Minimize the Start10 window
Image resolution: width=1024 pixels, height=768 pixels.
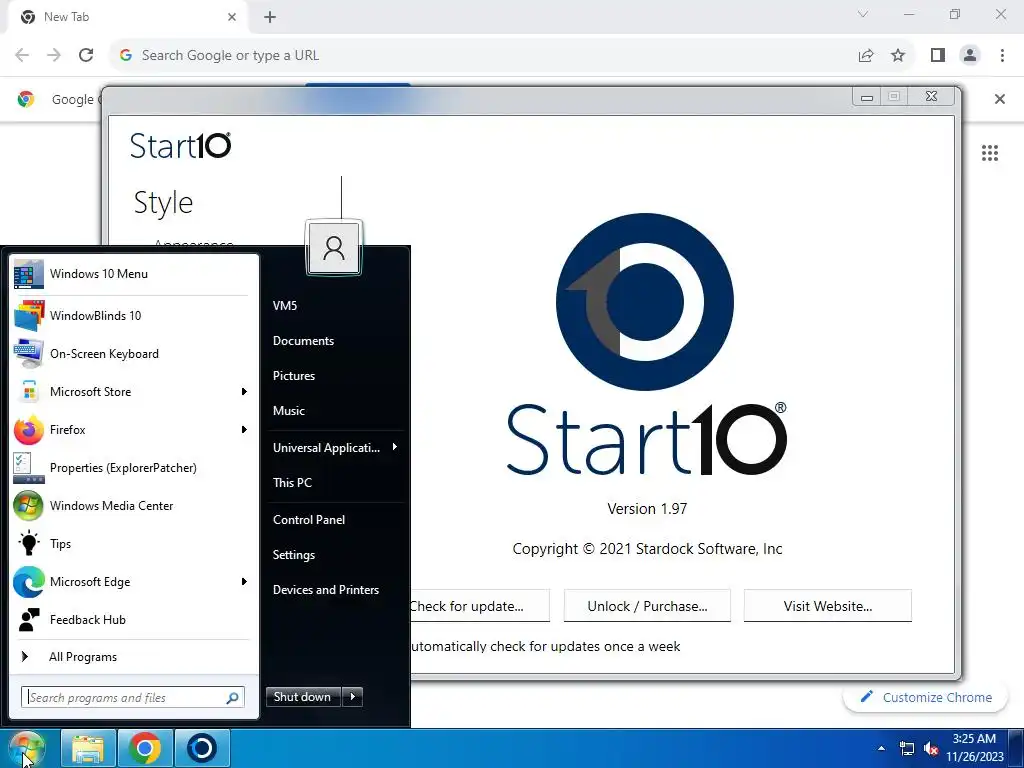[x=867, y=97]
